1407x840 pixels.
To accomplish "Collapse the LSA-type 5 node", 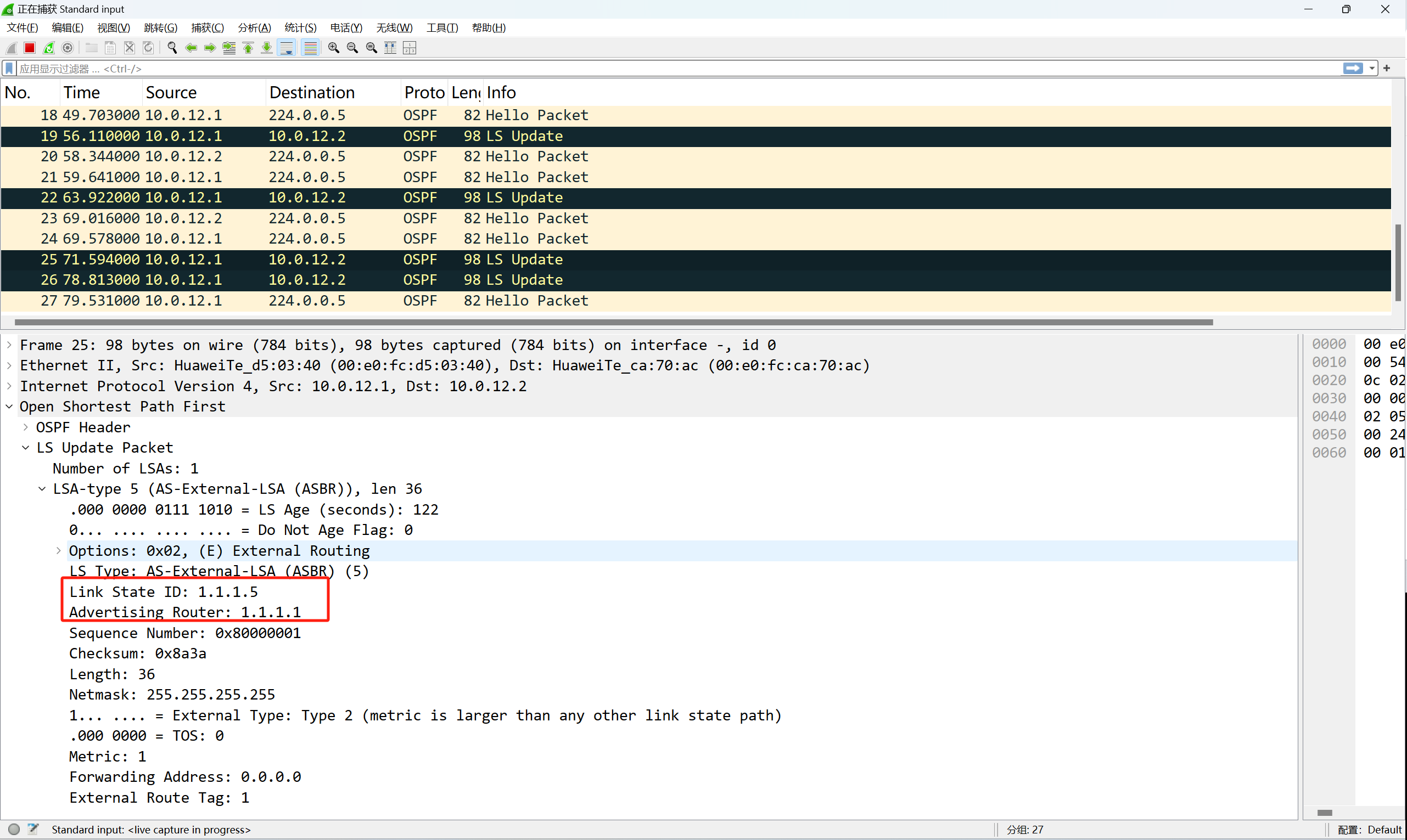I will coord(42,489).
